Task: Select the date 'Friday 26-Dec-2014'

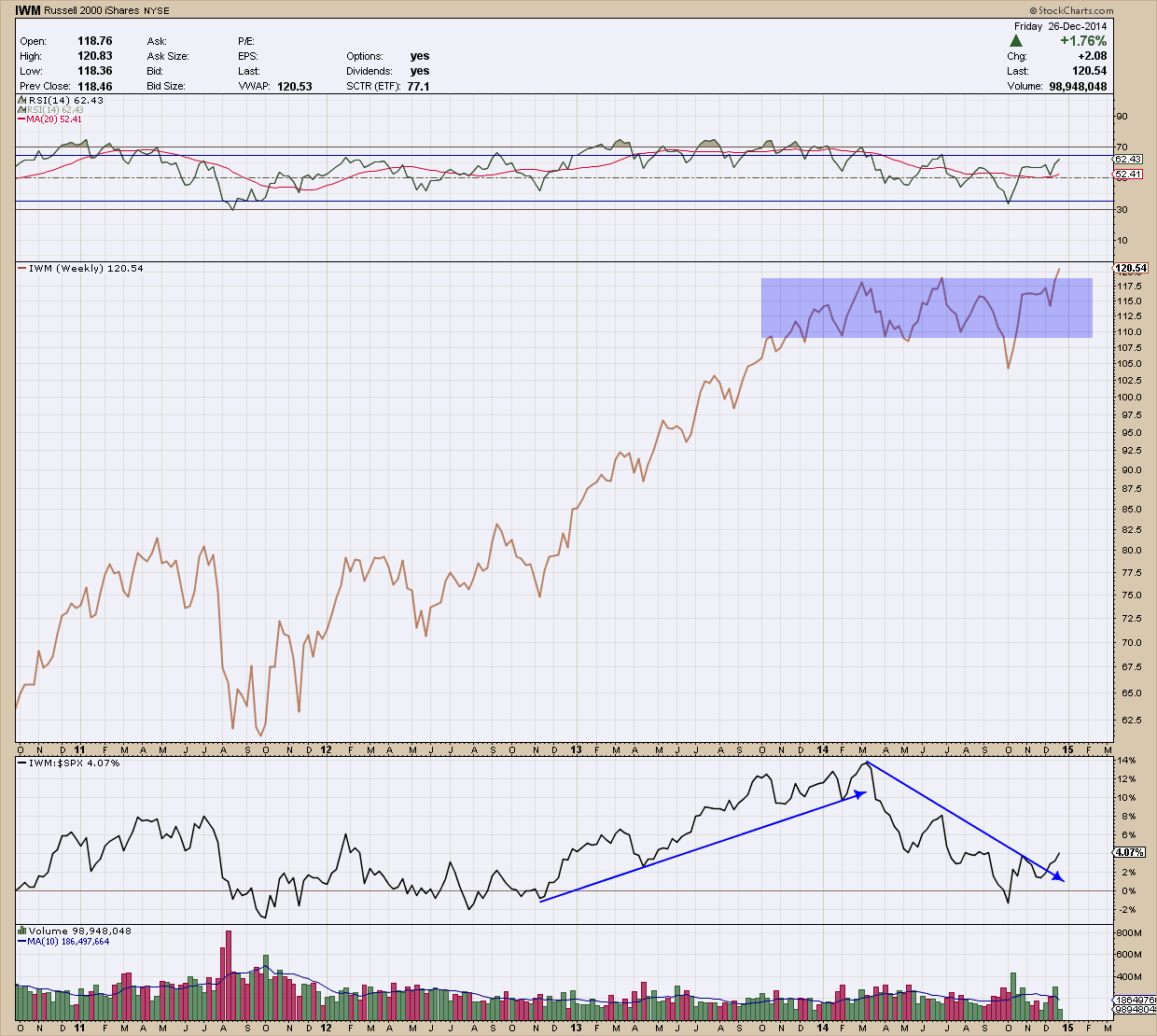Action: point(1060,26)
